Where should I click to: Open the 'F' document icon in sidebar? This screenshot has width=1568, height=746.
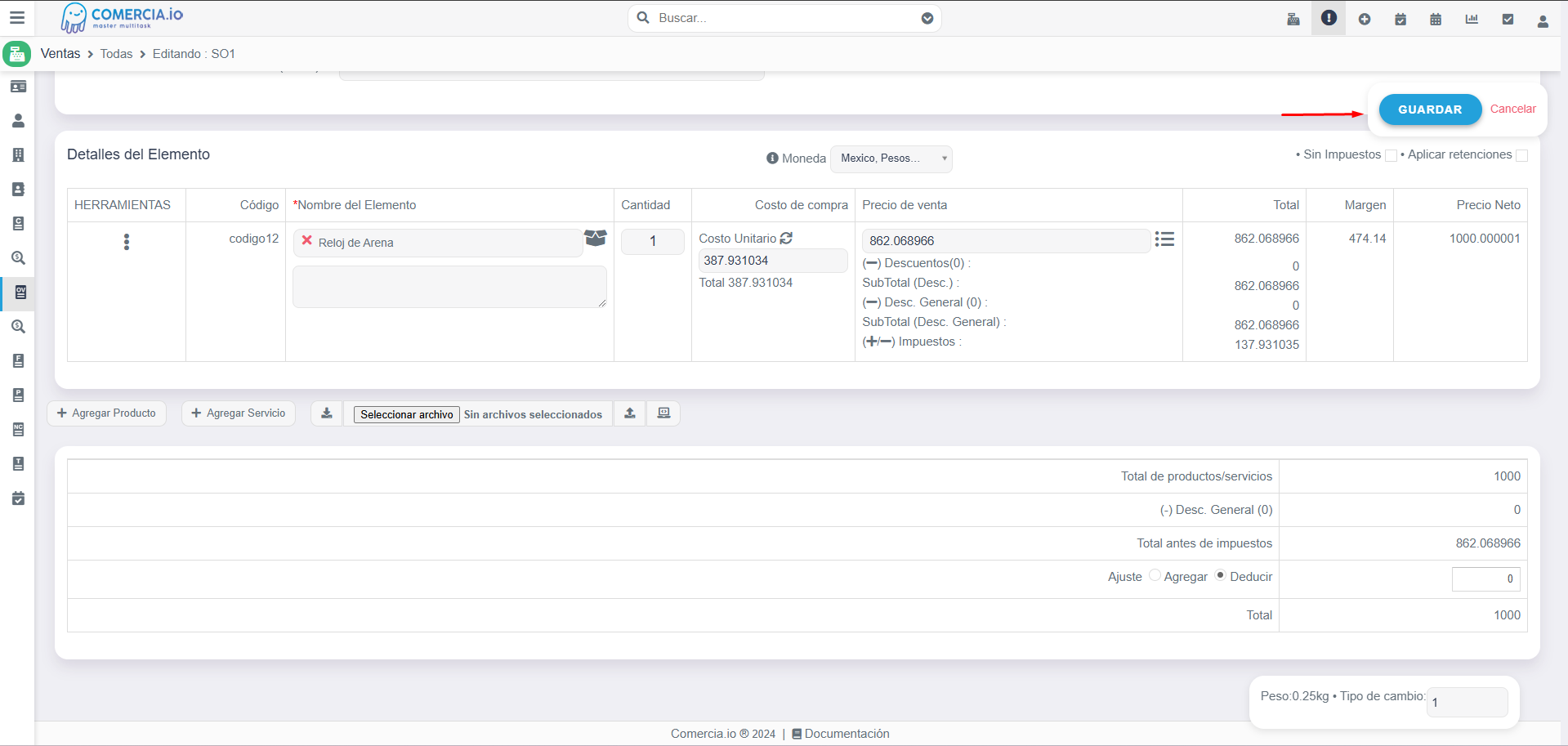coord(18,361)
